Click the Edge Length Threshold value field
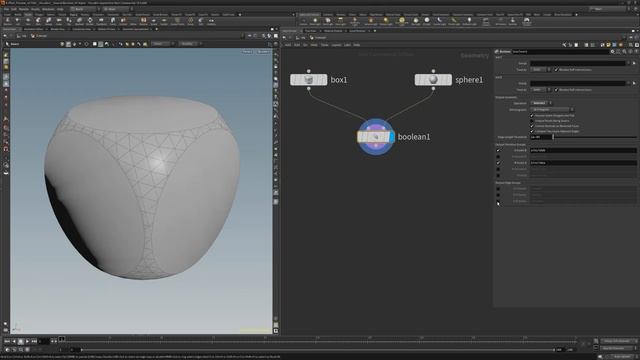 541,137
